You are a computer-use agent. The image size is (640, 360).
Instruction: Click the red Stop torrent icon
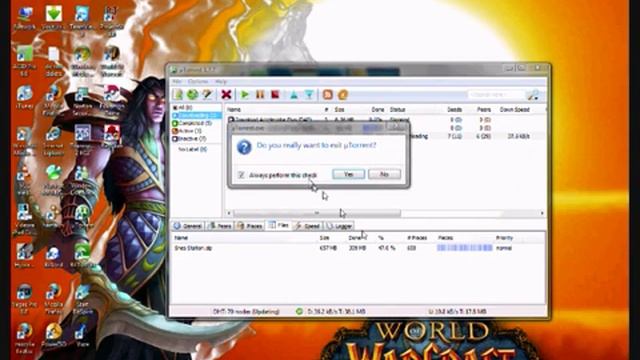coord(275,95)
